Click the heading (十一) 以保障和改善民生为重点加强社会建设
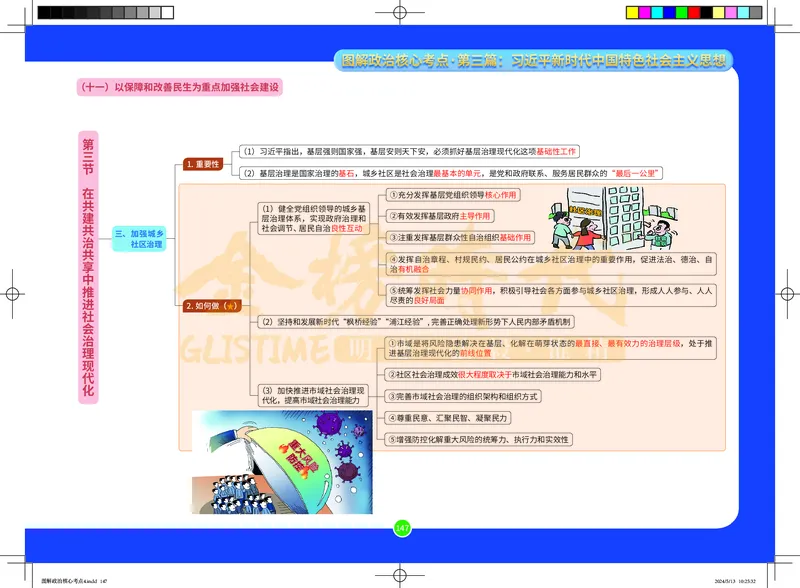This screenshot has height=588, width=800. tap(180, 86)
